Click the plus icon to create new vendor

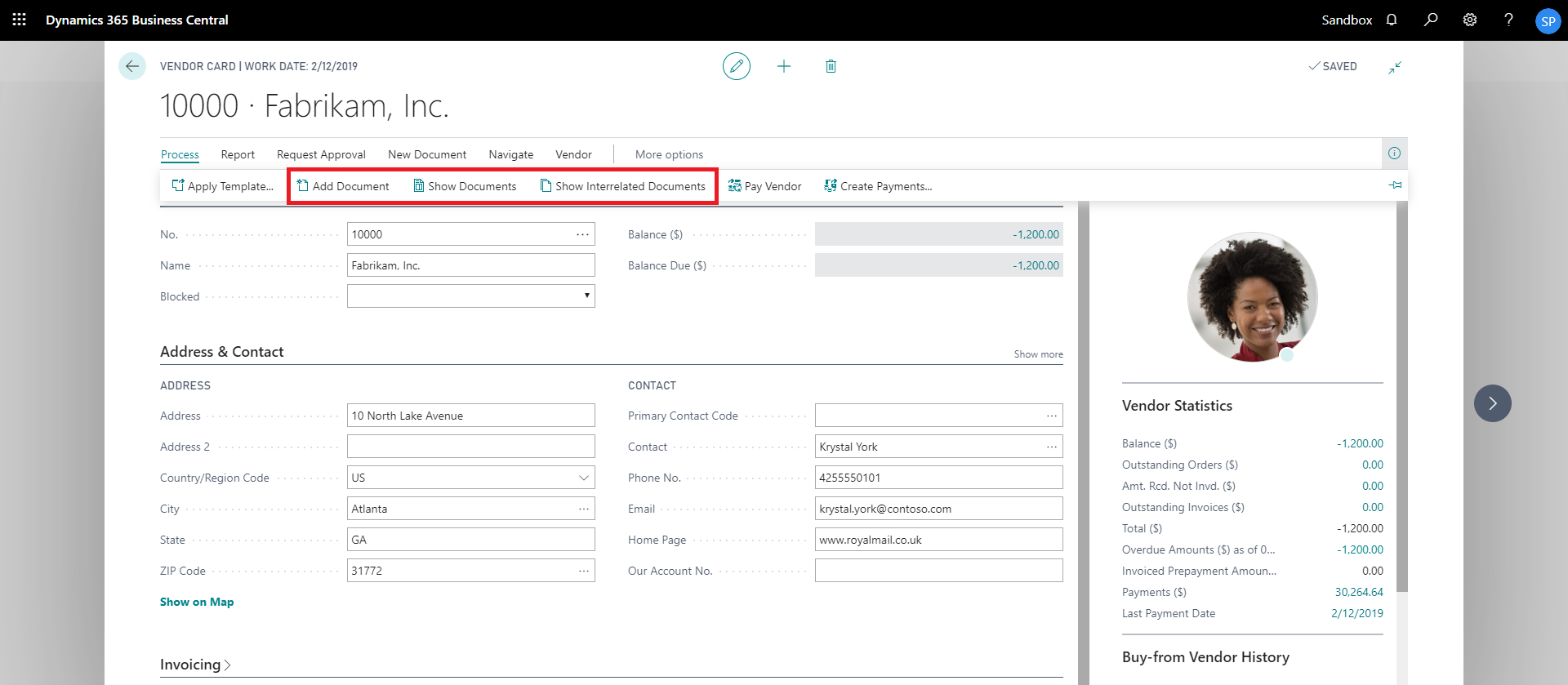pyautogui.click(x=784, y=66)
